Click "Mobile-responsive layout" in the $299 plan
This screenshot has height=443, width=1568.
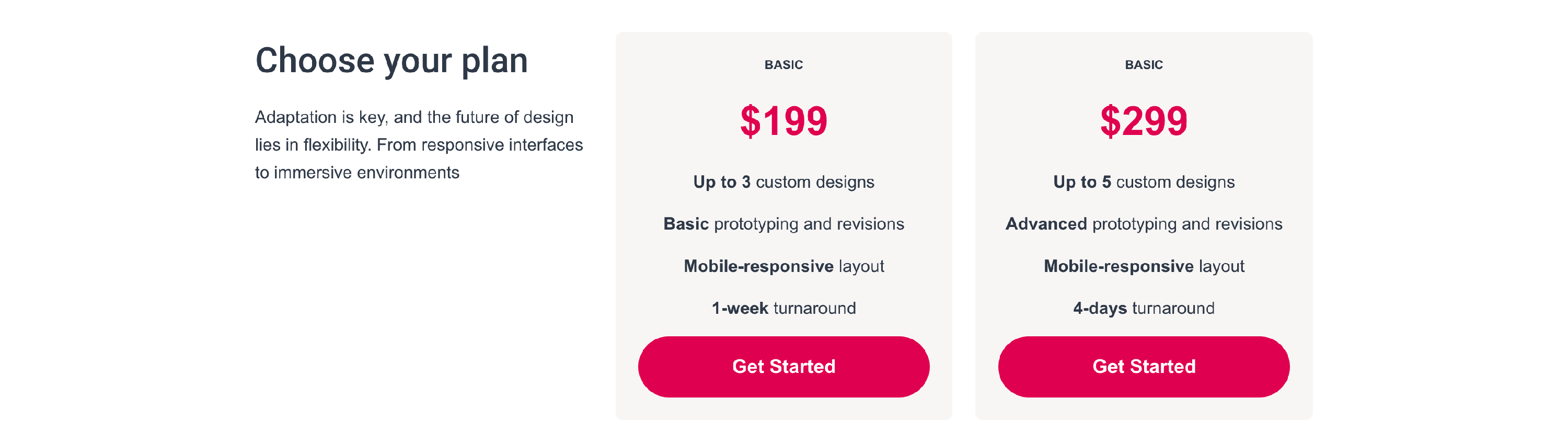(1143, 266)
